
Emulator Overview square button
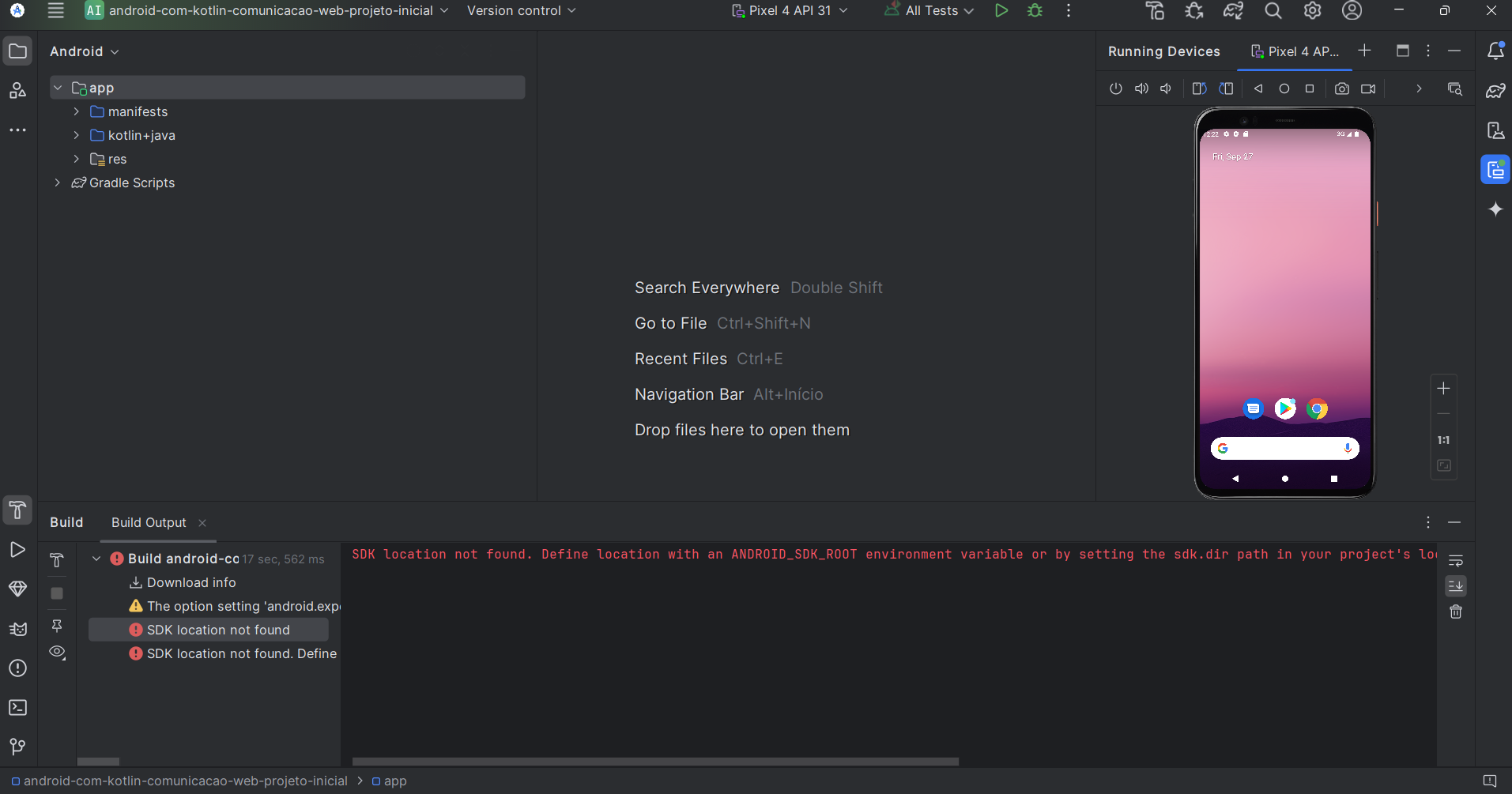pyautogui.click(x=1310, y=88)
